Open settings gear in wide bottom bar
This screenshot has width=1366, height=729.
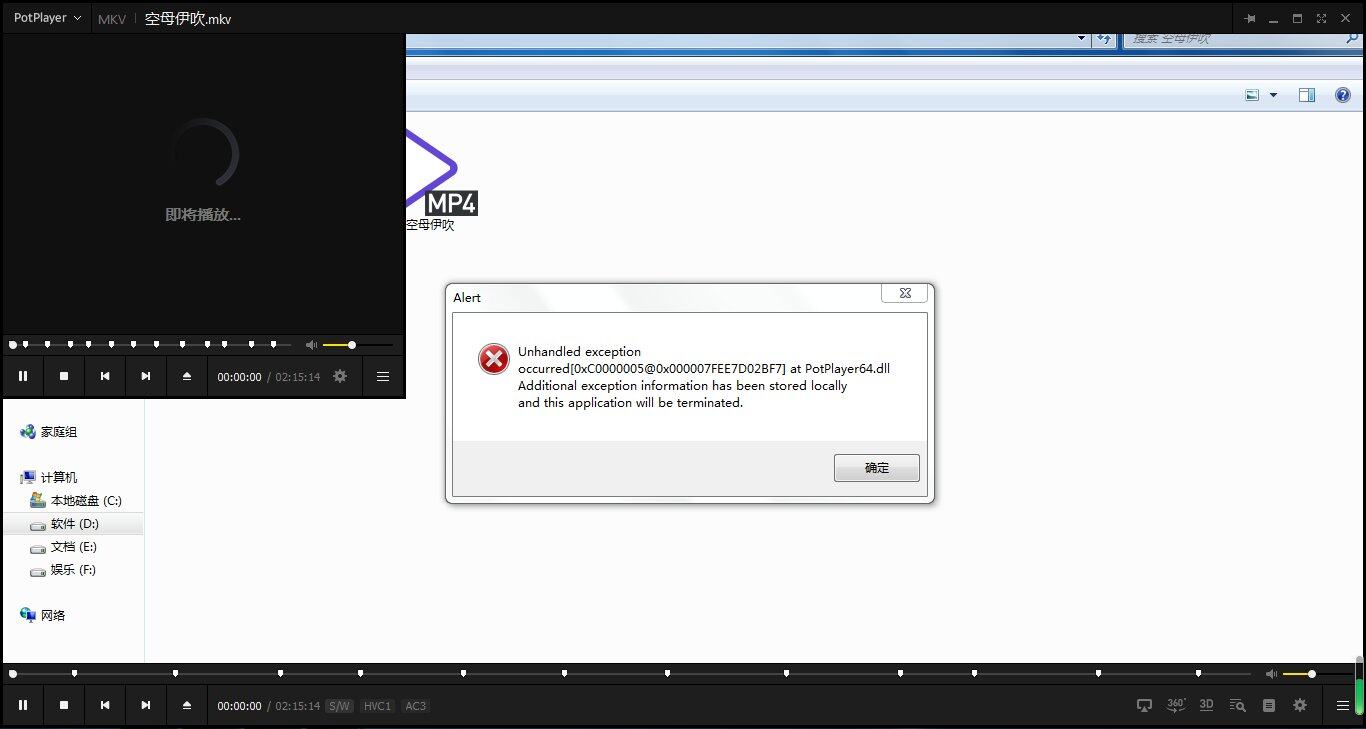(1300, 705)
